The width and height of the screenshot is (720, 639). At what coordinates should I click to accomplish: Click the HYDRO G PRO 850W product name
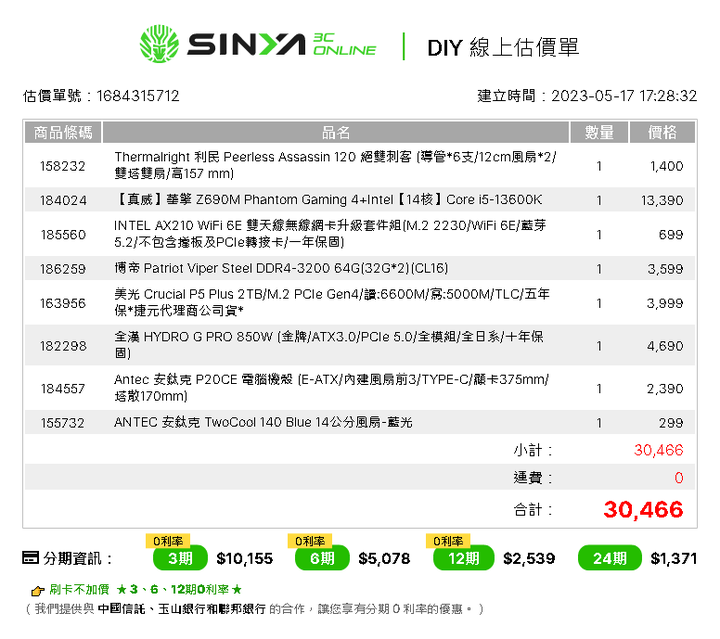click(329, 345)
